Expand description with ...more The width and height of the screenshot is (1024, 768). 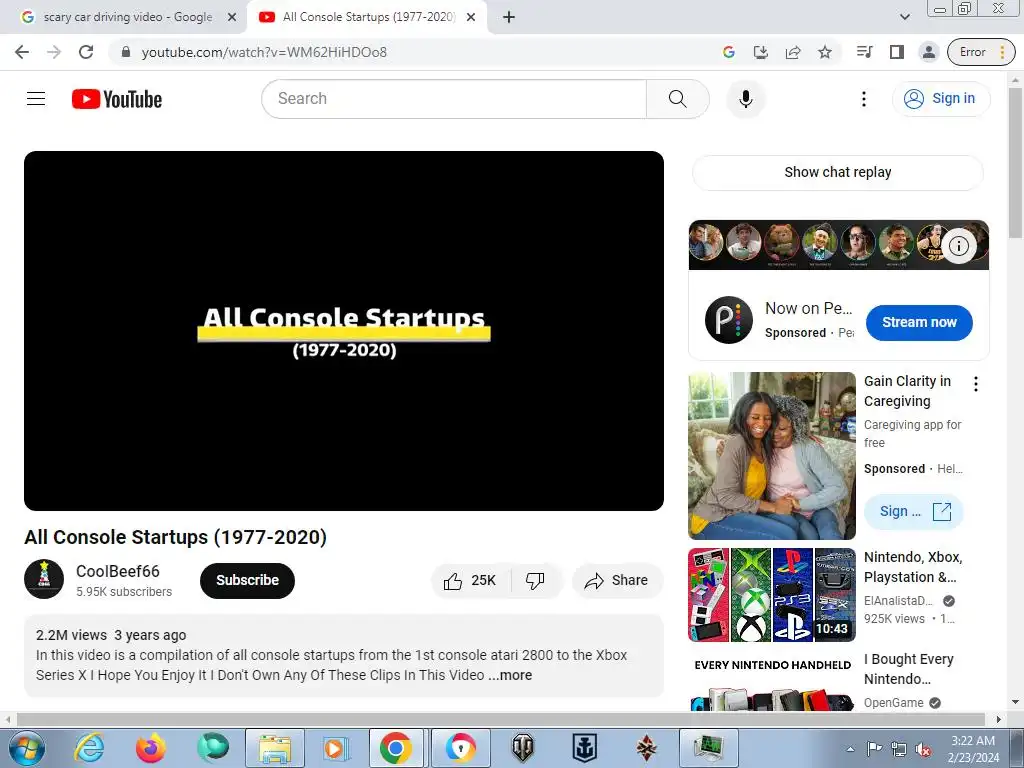click(x=510, y=675)
